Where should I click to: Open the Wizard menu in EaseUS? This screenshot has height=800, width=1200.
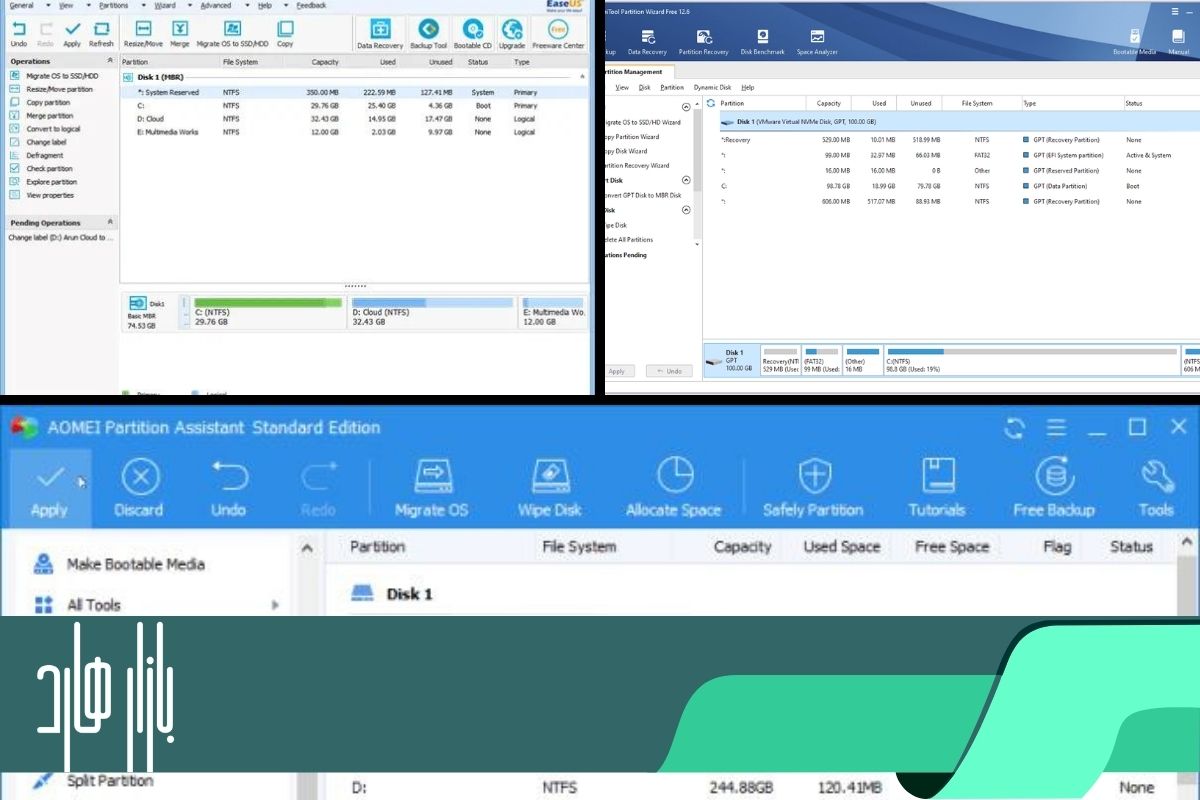[x=165, y=5]
